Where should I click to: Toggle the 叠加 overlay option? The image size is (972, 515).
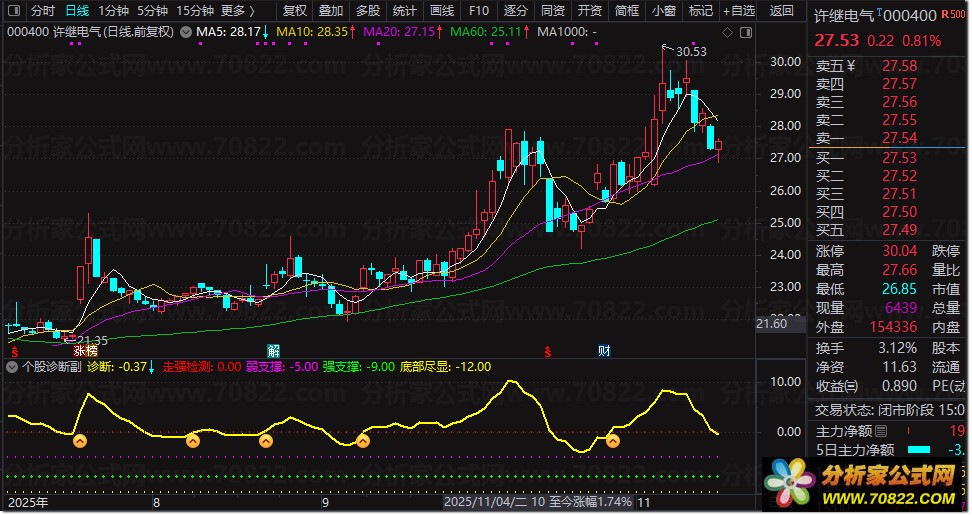[331, 11]
